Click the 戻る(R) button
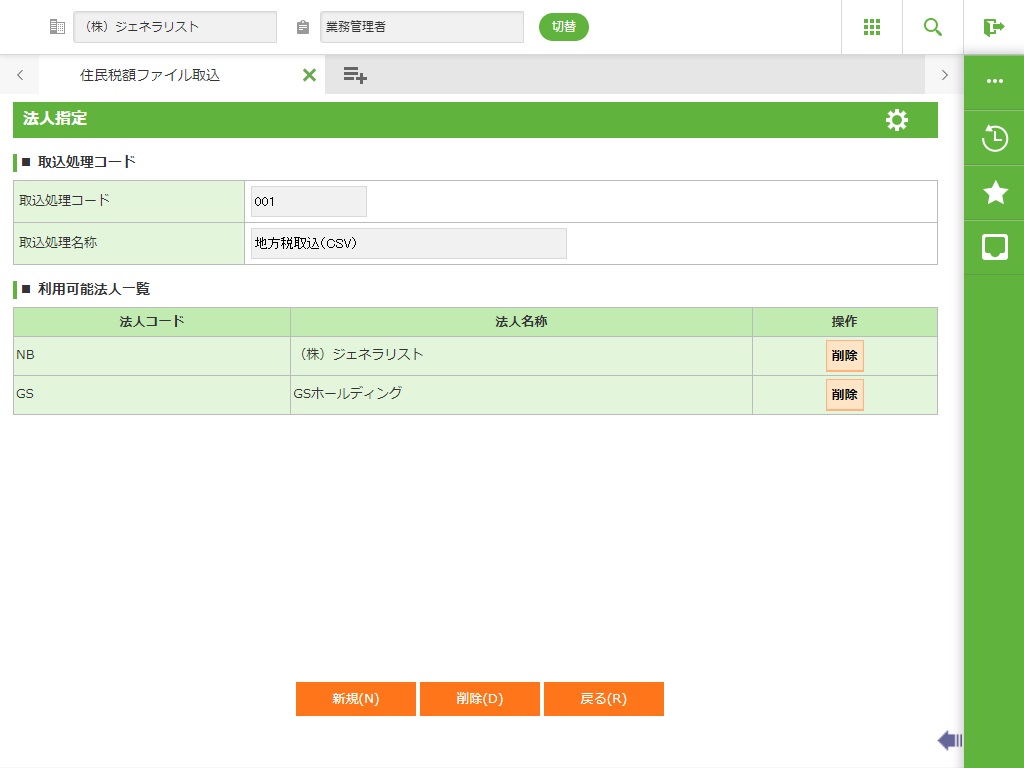Screen dimensions: 1024x768 [603, 699]
